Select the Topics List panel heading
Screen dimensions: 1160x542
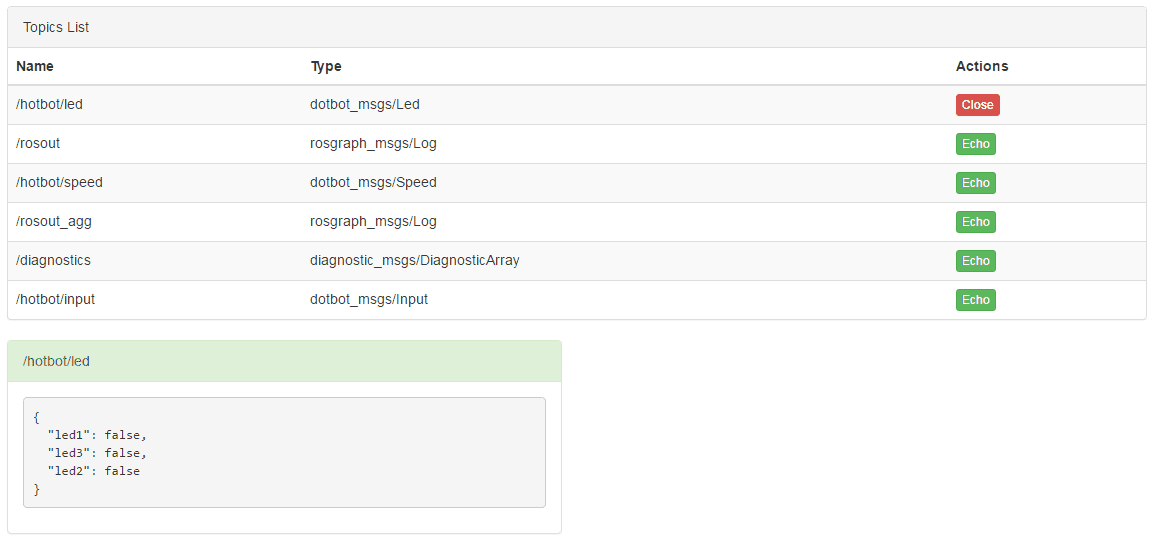56,27
